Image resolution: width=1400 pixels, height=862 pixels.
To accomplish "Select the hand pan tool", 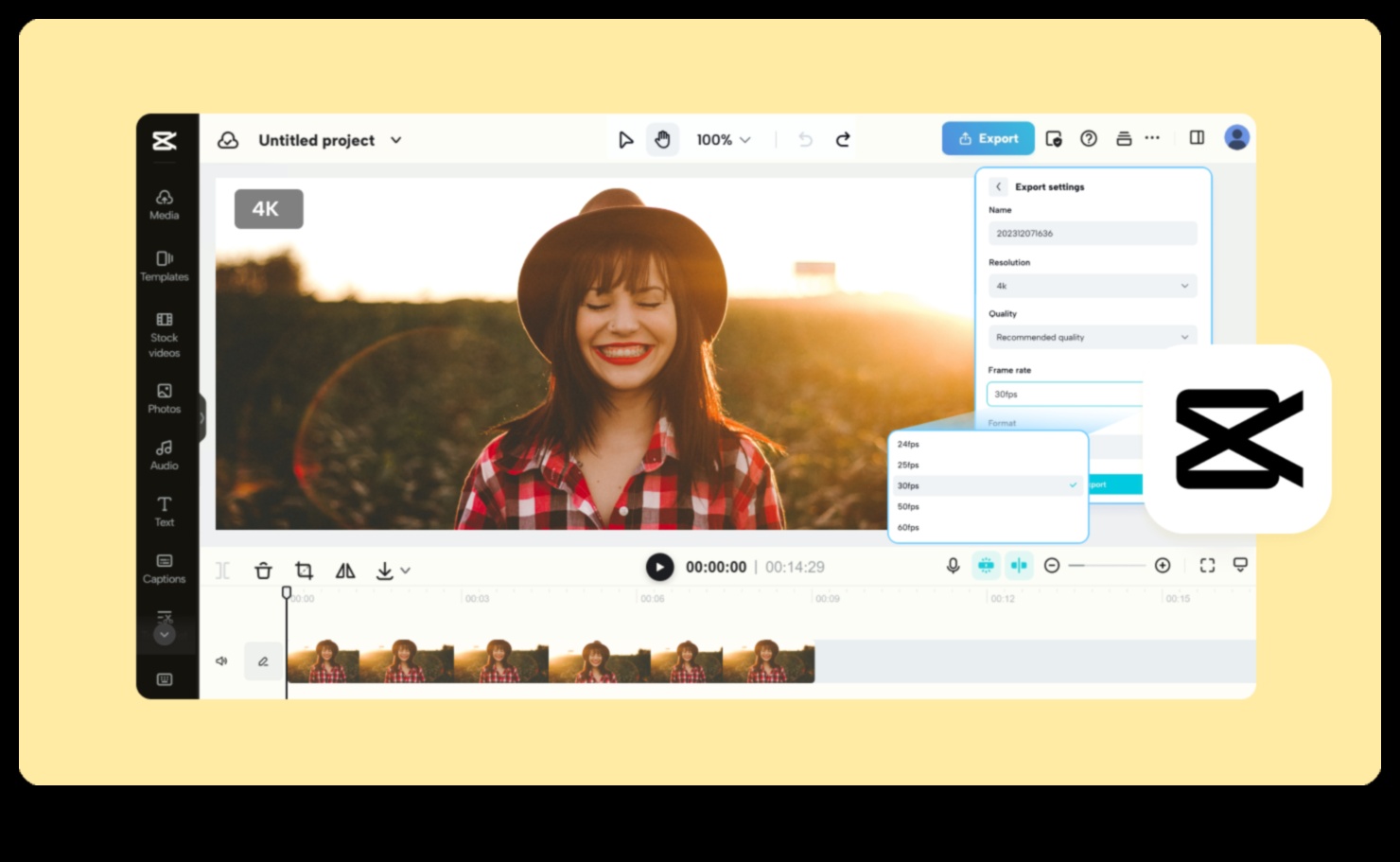I will 662,140.
